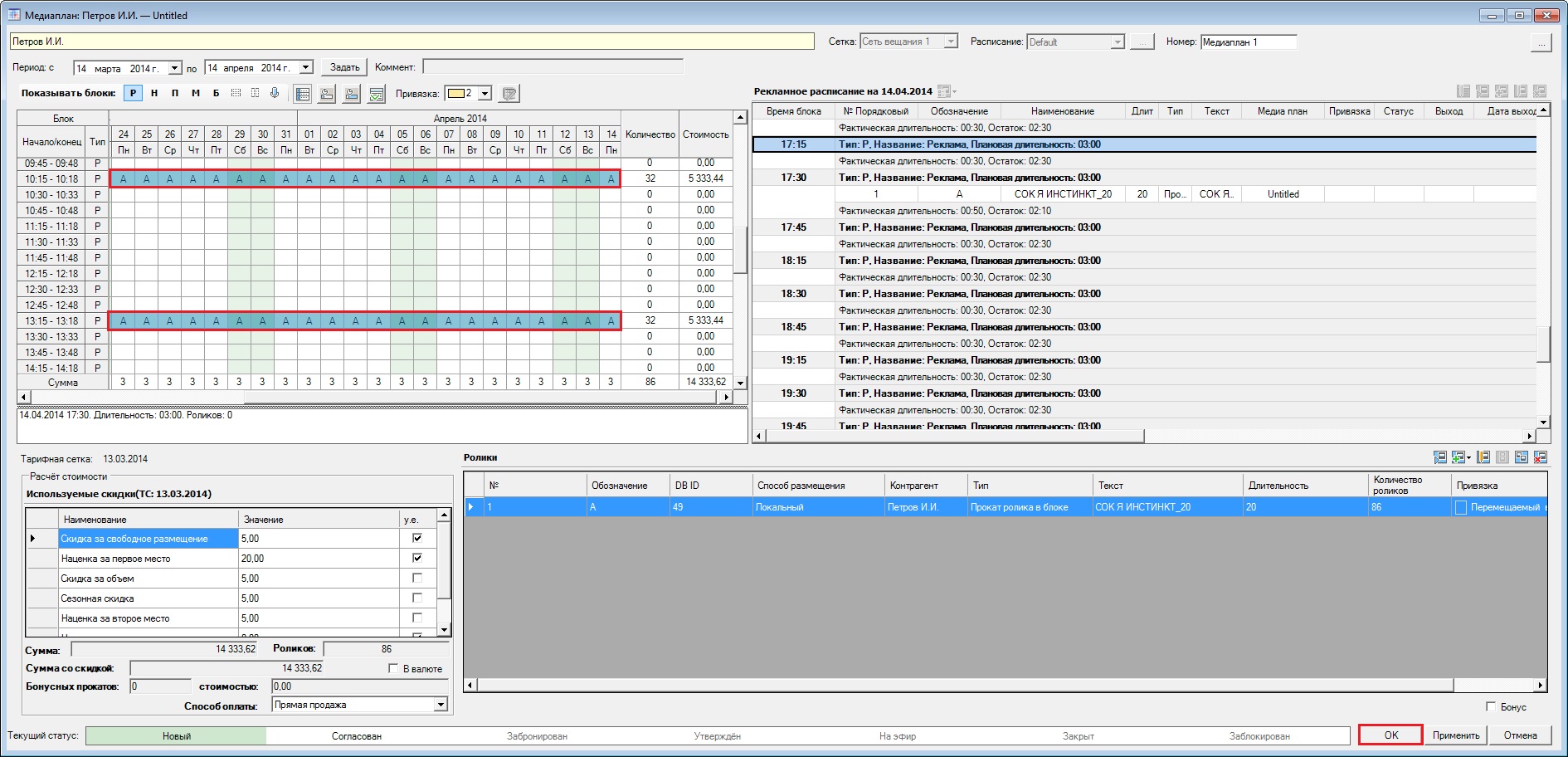
Task: Uncheck Наценка за первое место checkbox
Action: coord(417,558)
